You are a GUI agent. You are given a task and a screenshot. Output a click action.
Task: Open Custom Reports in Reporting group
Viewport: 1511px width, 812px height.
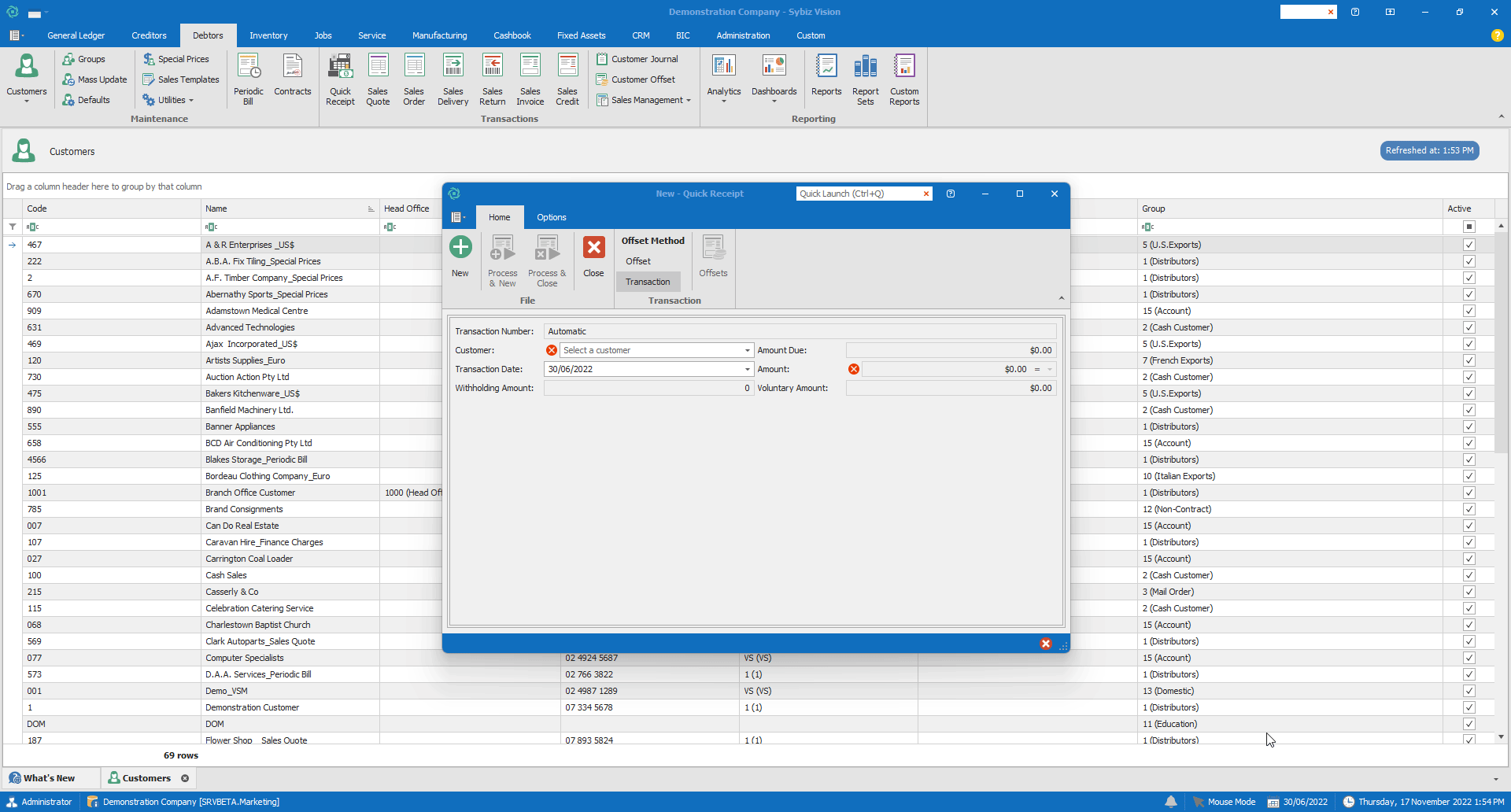(x=904, y=79)
